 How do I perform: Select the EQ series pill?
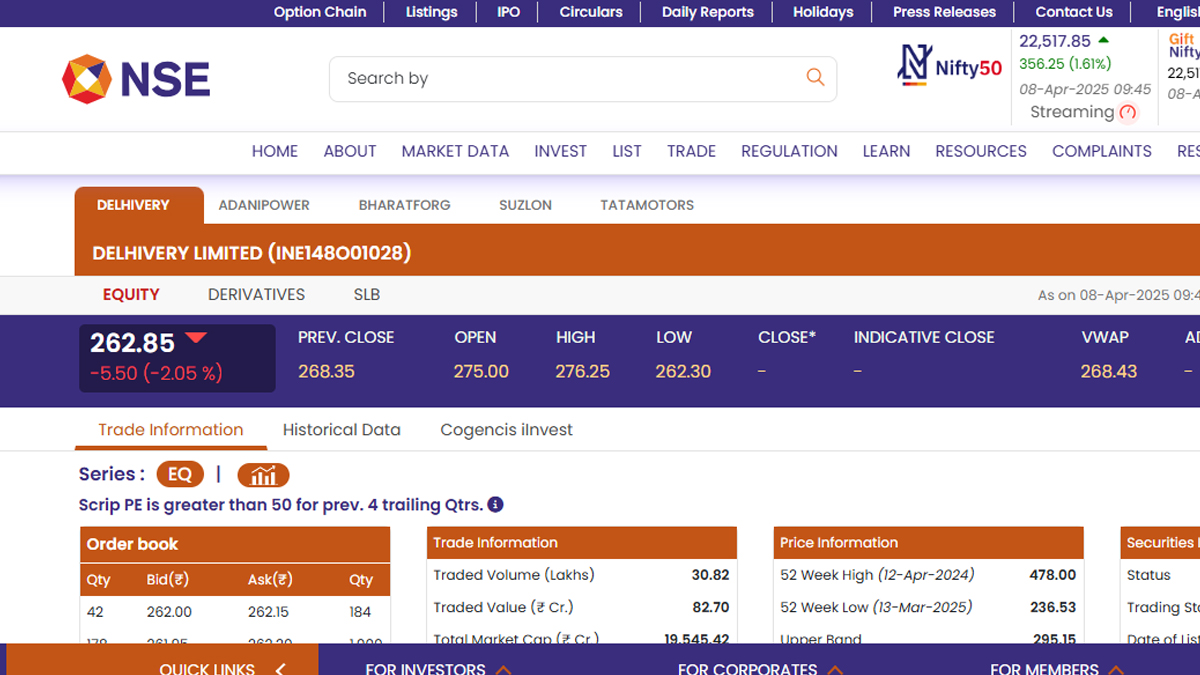point(180,475)
